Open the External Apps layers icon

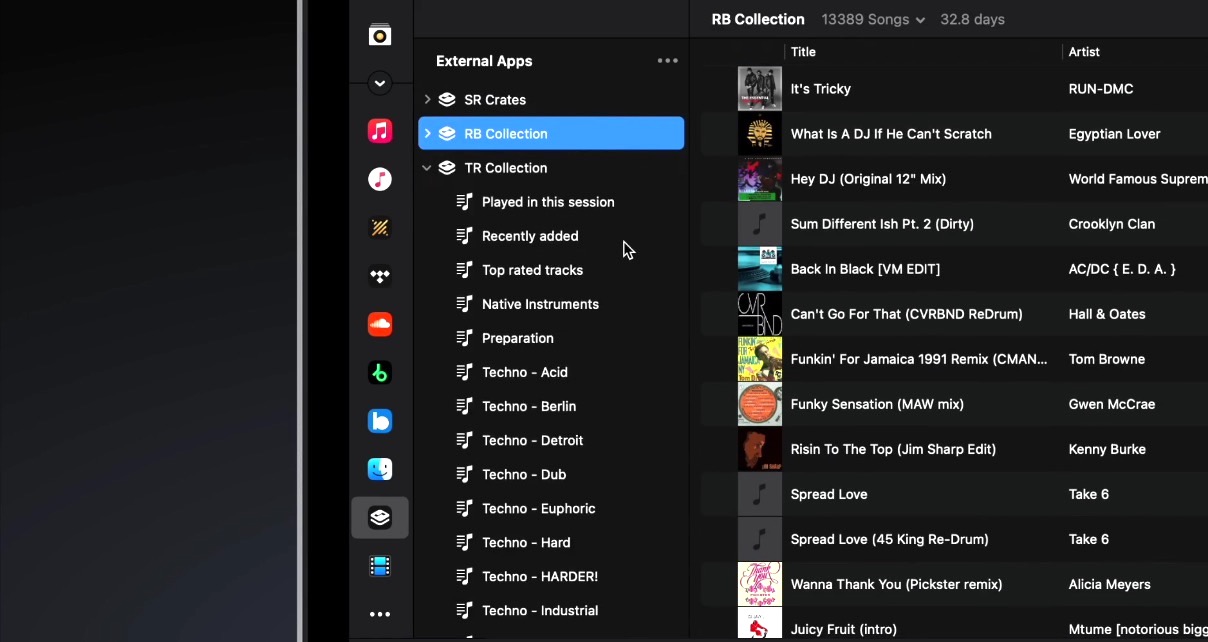coord(380,517)
